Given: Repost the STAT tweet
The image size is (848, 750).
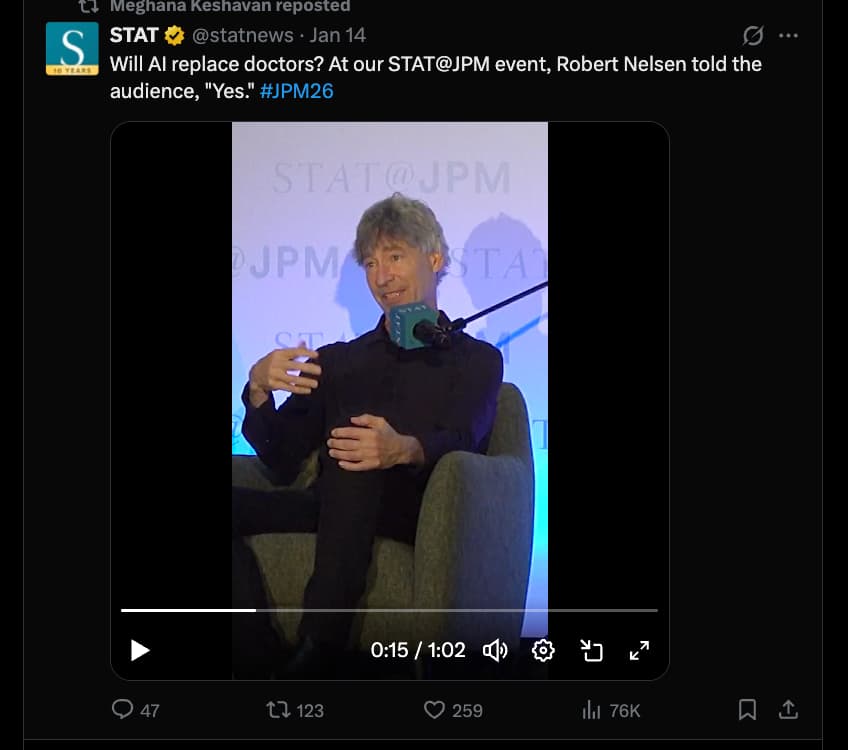Looking at the screenshot, I should 278,710.
